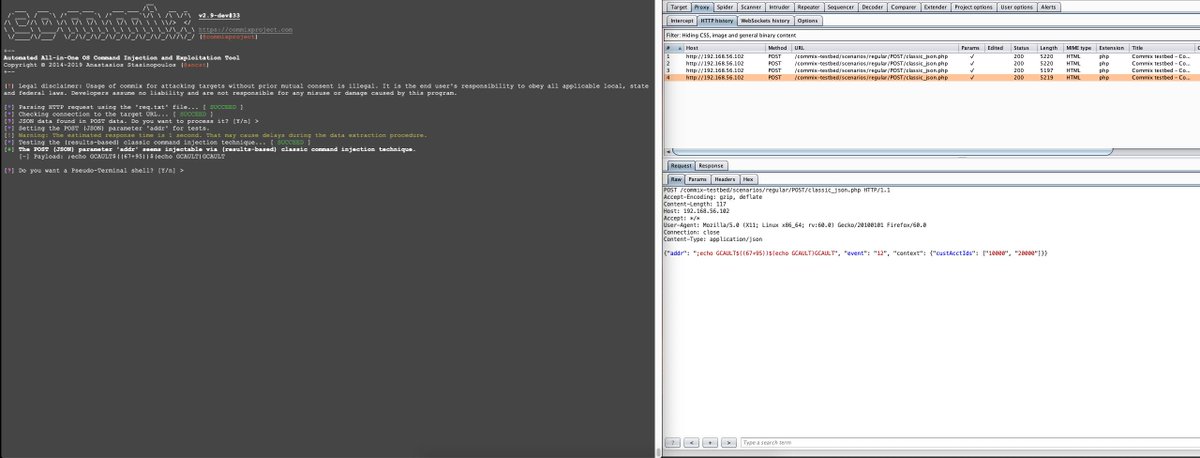Switch to the Spider tab
Viewport: 1200px width, 458px height.
coord(726,6)
